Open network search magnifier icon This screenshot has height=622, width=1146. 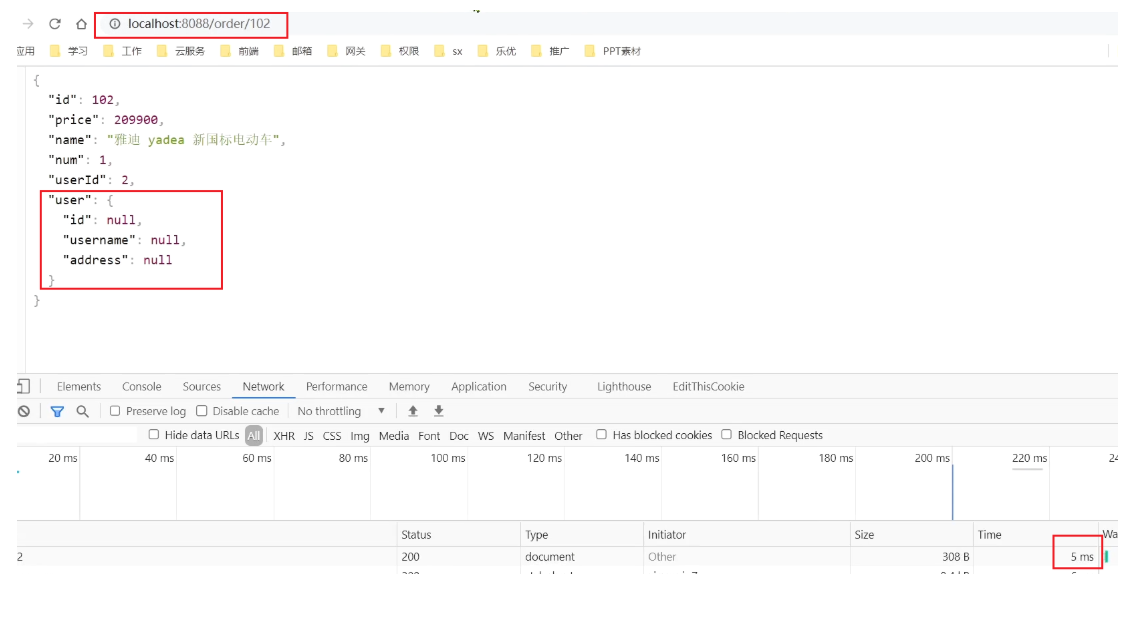click(83, 411)
